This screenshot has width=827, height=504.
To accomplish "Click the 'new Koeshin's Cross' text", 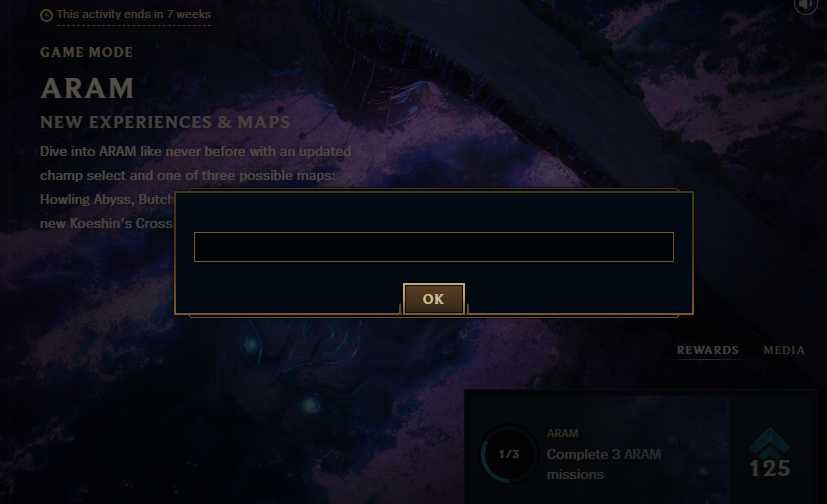I will tap(106, 224).
